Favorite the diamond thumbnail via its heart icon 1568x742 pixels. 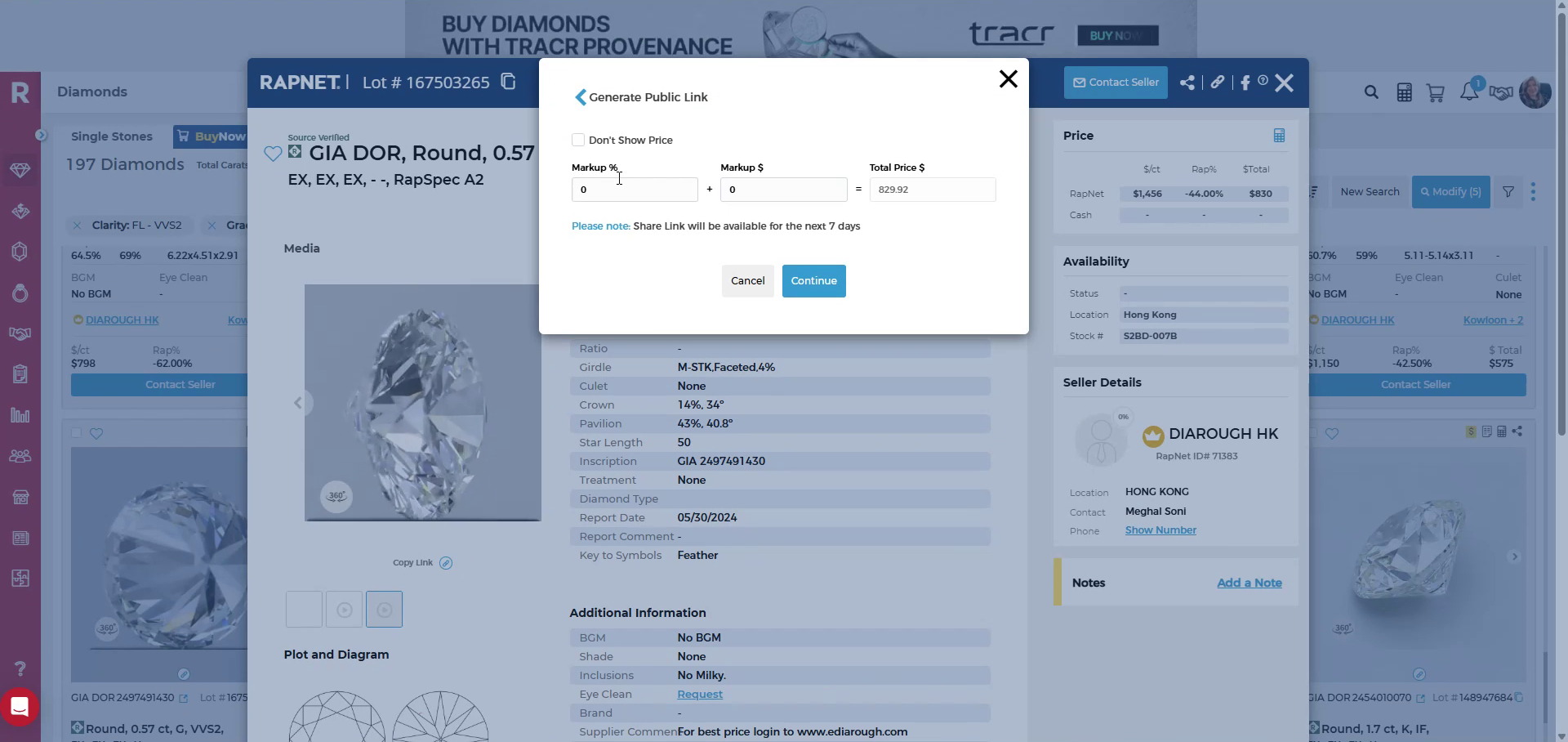point(97,434)
